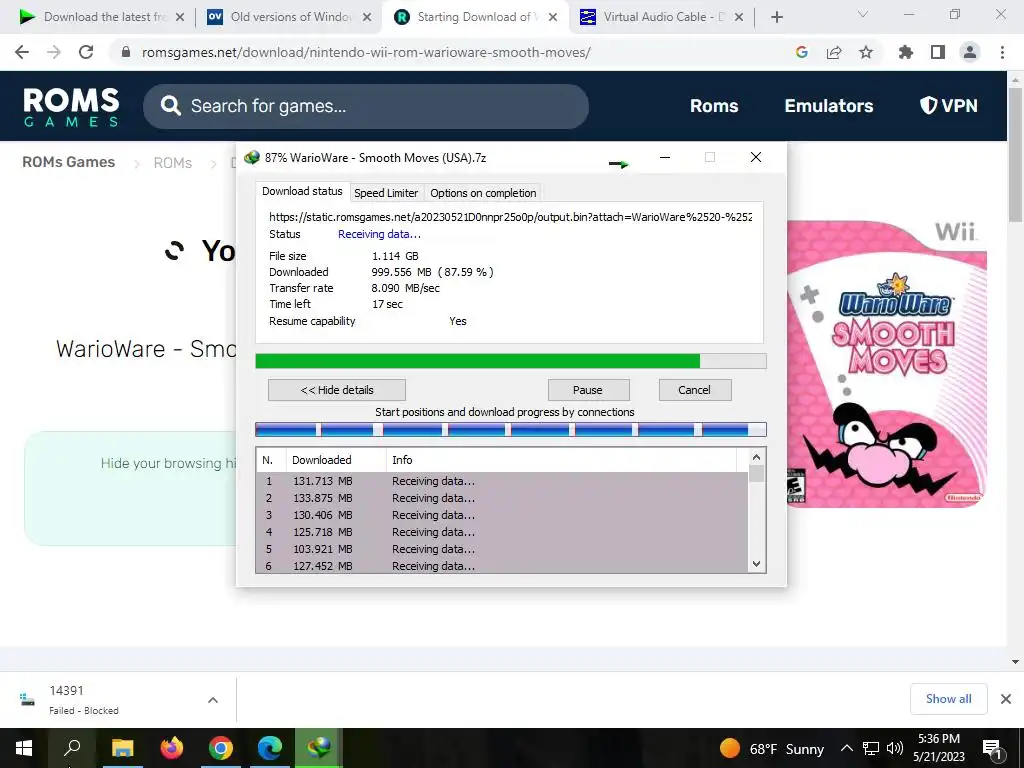The height and width of the screenshot is (768, 1024).
Task: Switch to the Download status tab
Action: tap(302, 191)
